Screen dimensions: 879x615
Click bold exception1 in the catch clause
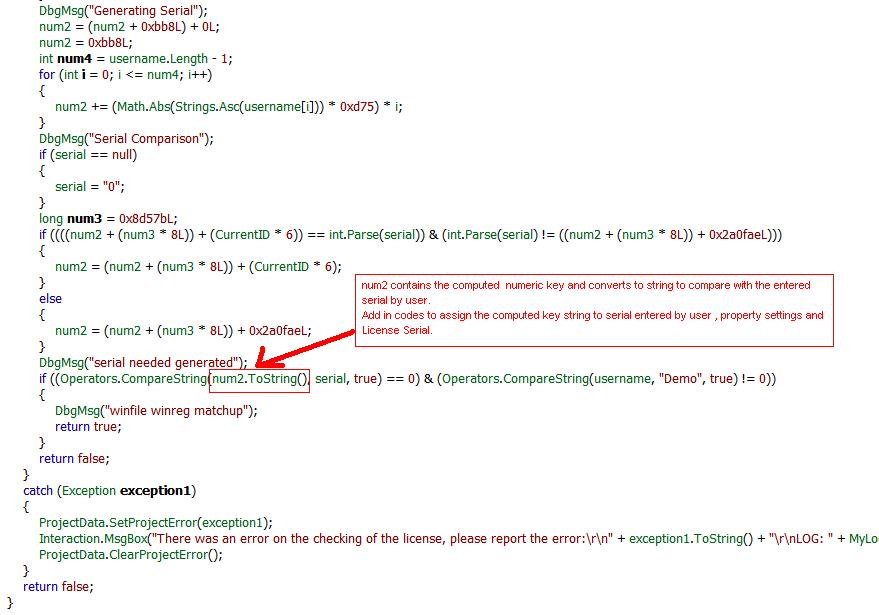tap(156, 491)
